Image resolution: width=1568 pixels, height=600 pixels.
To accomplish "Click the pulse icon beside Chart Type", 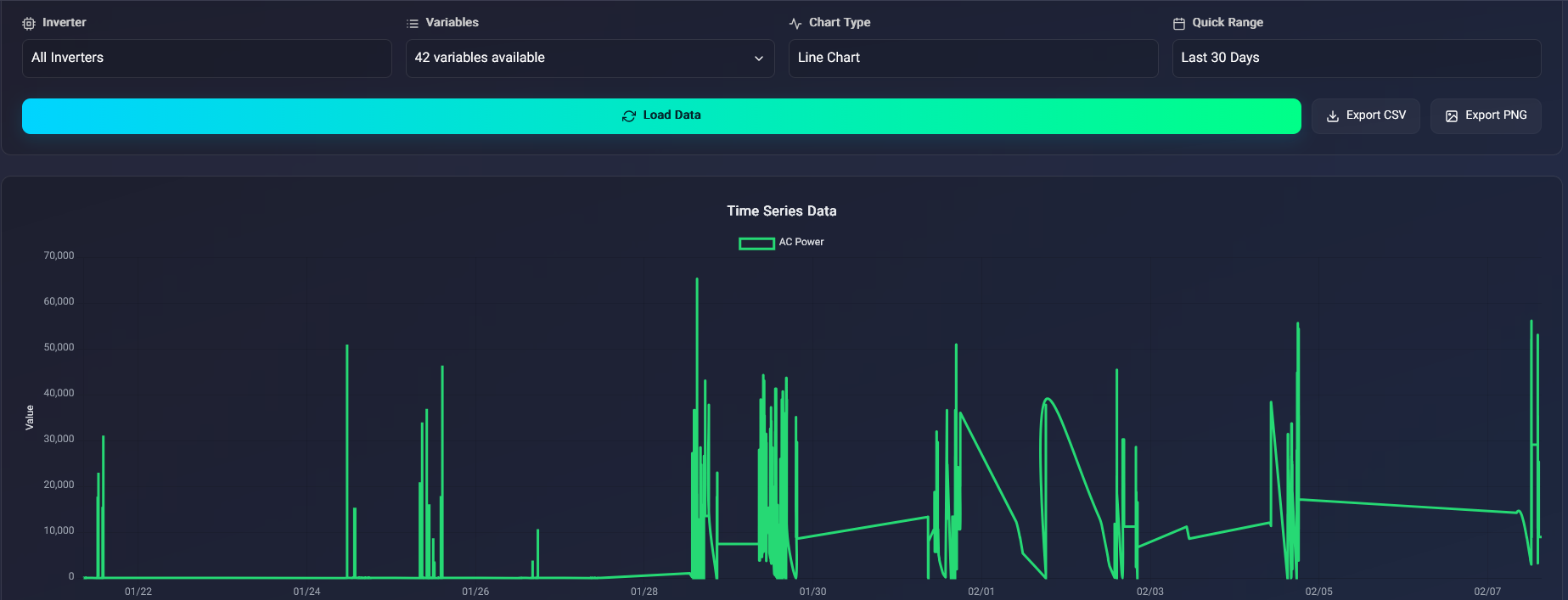I will click(795, 24).
